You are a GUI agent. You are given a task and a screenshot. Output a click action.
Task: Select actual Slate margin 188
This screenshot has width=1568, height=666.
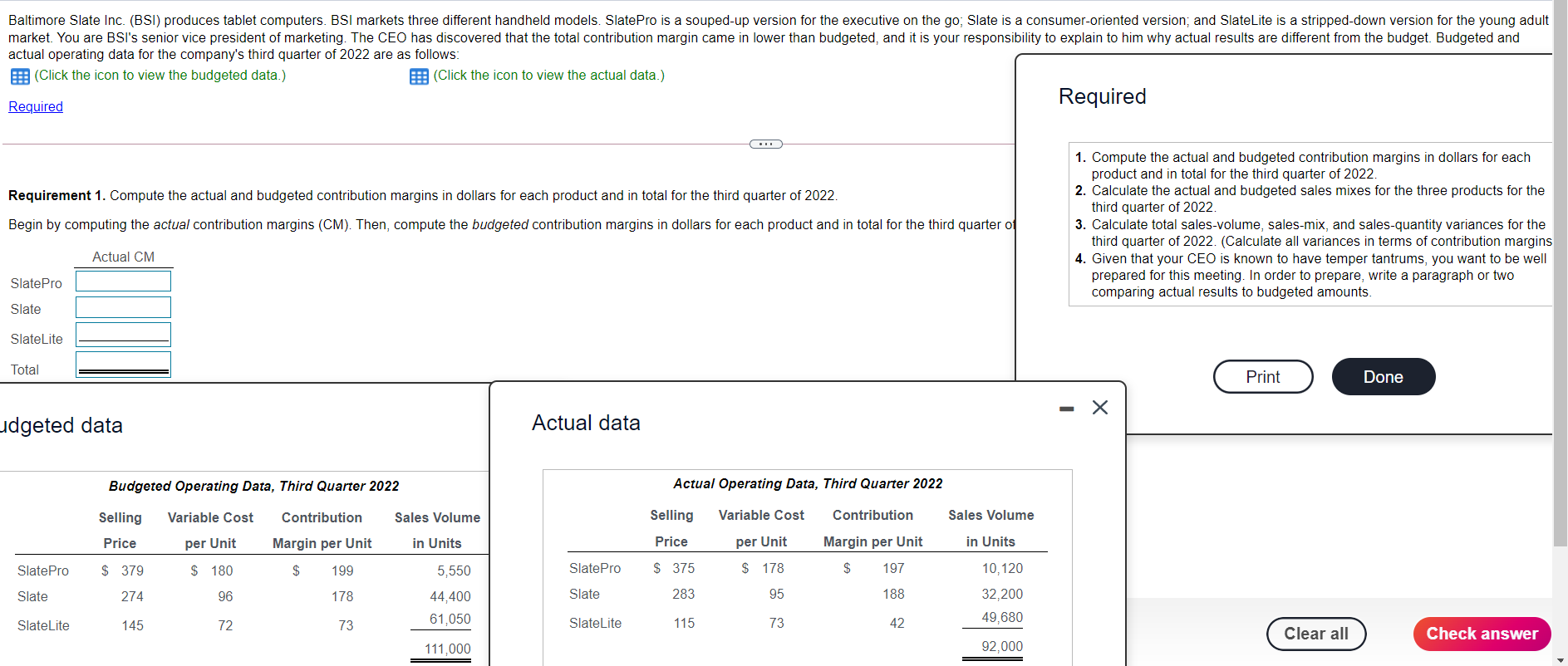[x=893, y=594]
